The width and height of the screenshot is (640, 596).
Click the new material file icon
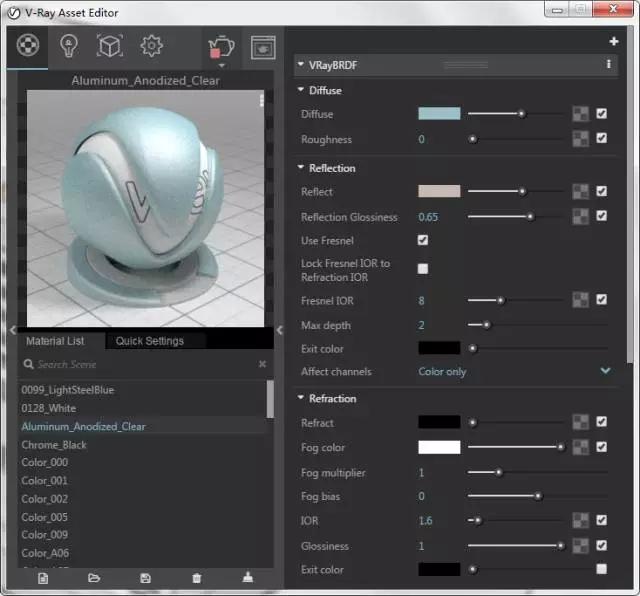point(43,578)
